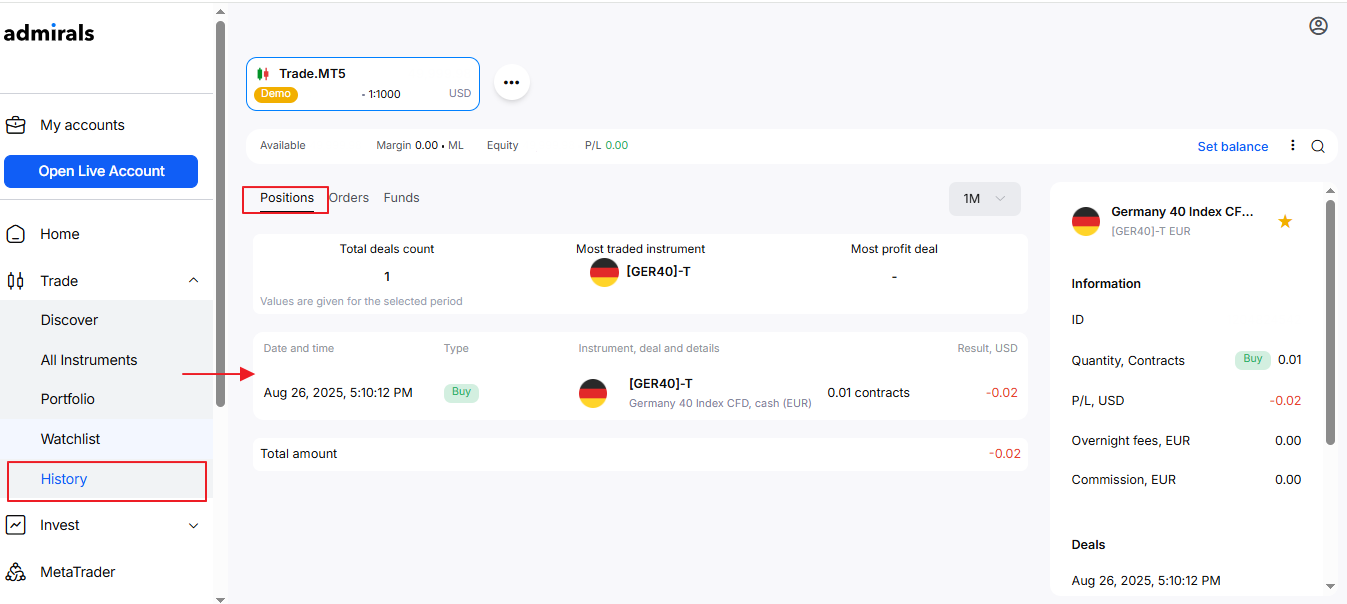Viewport: 1347px width, 604px height.
Task: Click the -0.02 result in deal row
Action: click(1002, 393)
